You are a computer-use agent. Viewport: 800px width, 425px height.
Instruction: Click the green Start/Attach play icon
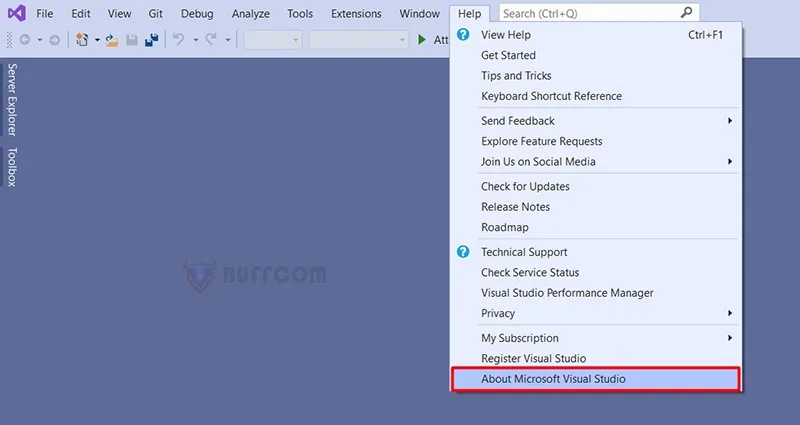click(422, 40)
